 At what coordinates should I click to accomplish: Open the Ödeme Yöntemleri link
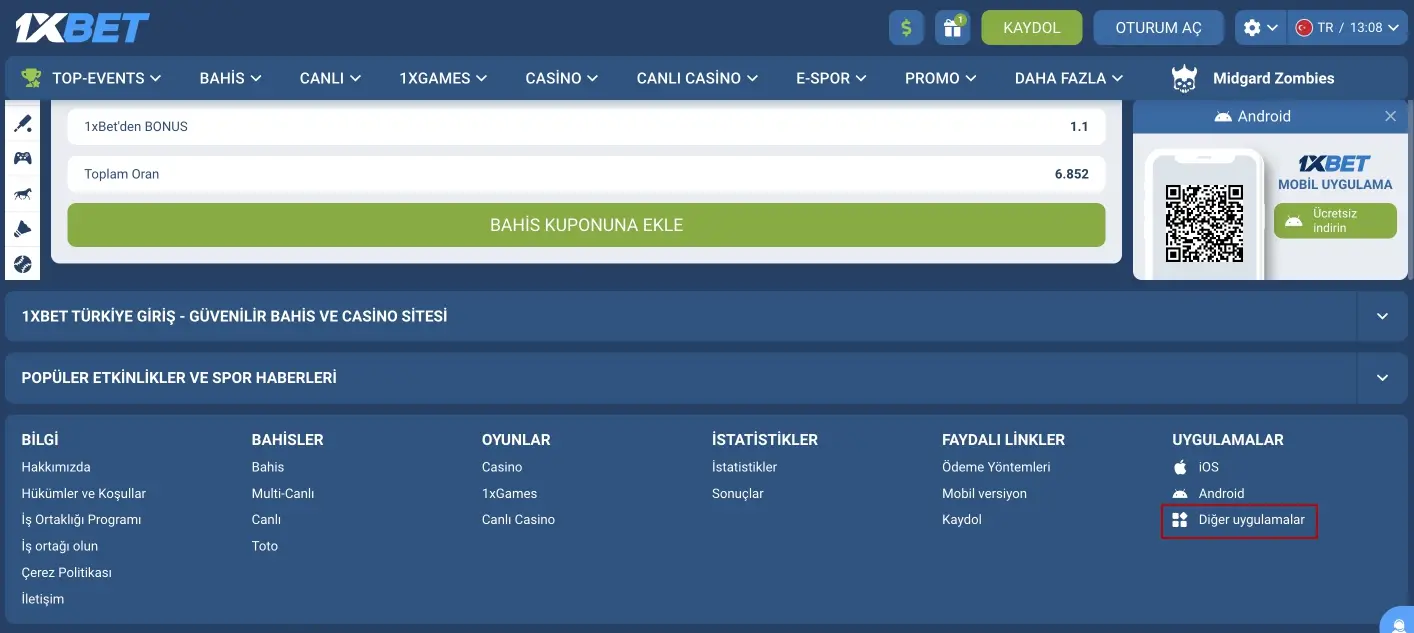996,467
